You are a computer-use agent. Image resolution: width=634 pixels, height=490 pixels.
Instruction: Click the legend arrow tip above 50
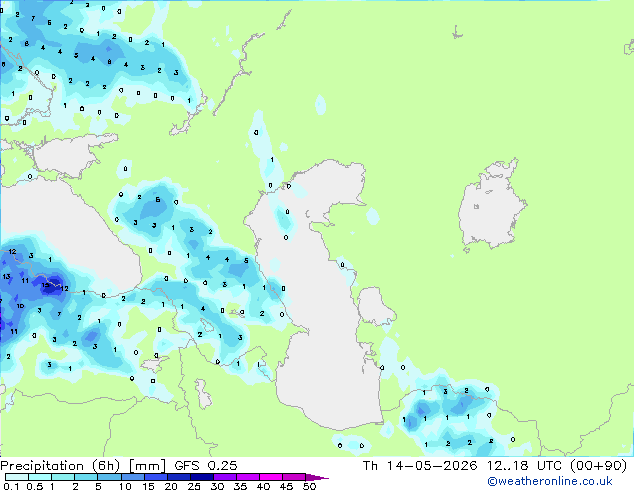318,477
